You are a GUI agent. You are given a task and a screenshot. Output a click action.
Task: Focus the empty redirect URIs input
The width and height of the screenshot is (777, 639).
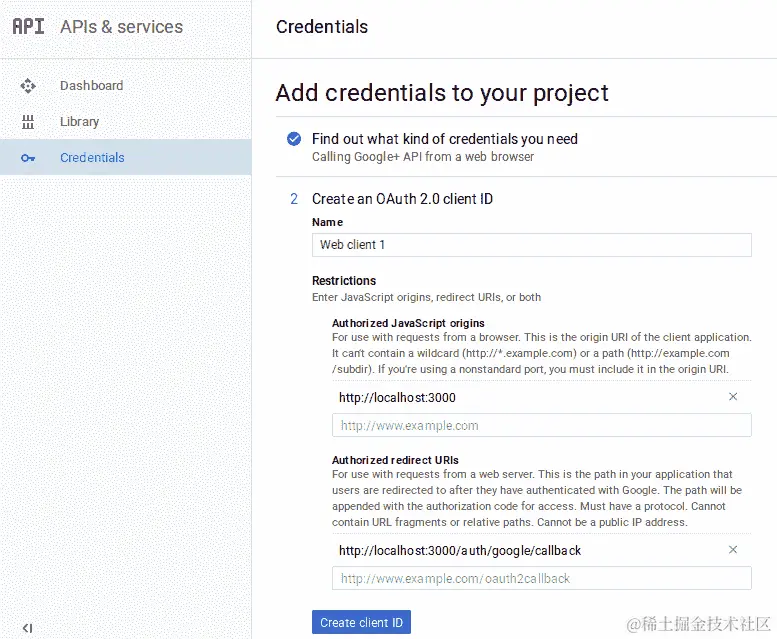tap(541, 579)
